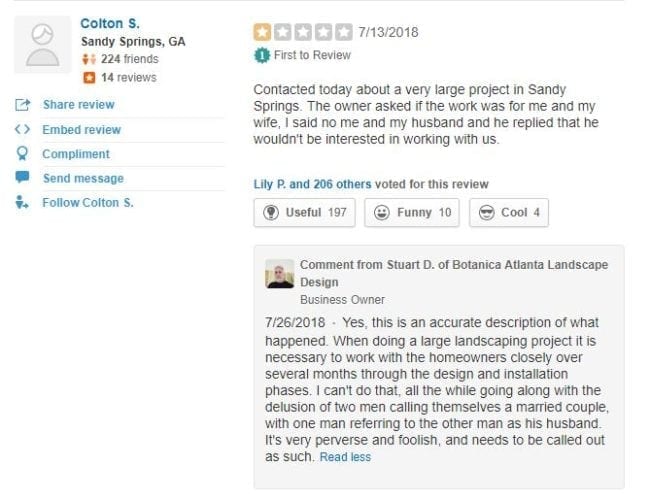Click the Send message link text
This screenshot has width=650, height=499.
[83, 178]
